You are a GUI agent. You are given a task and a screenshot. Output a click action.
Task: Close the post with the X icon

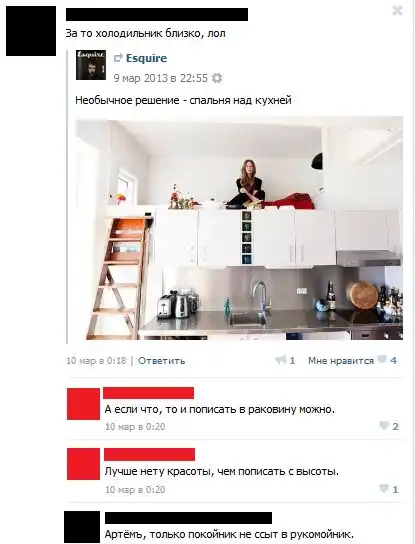coord(397,11)
